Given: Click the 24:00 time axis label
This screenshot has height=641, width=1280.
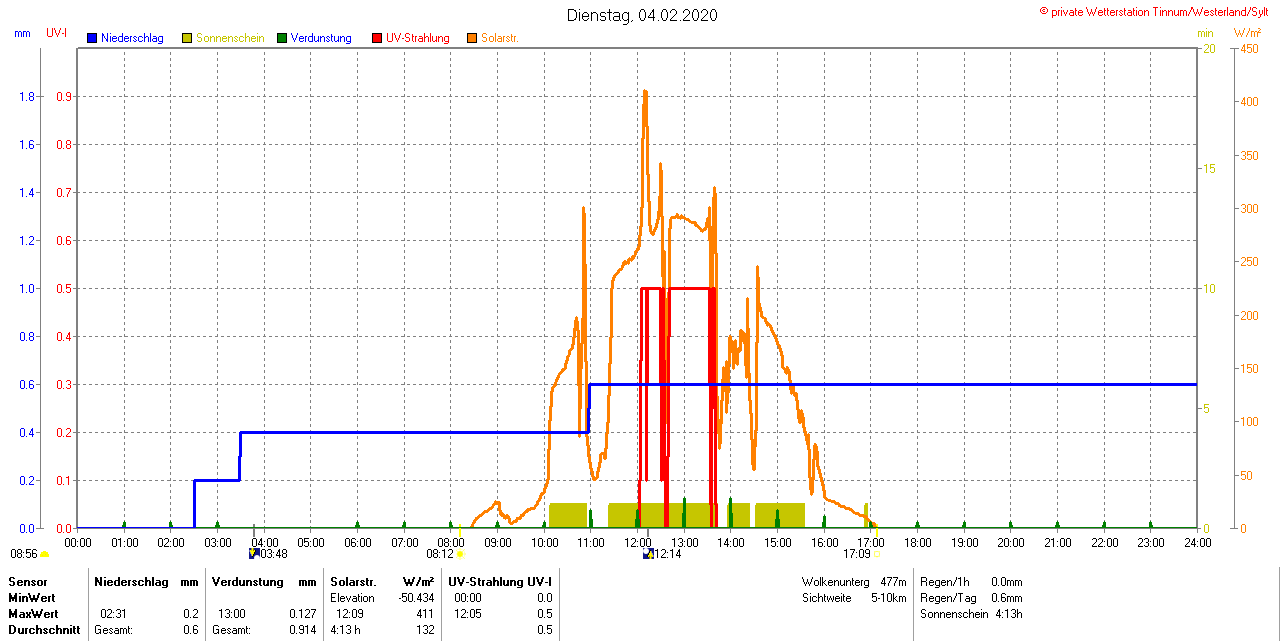Looking at the screenshot, I should (1197, 543).
